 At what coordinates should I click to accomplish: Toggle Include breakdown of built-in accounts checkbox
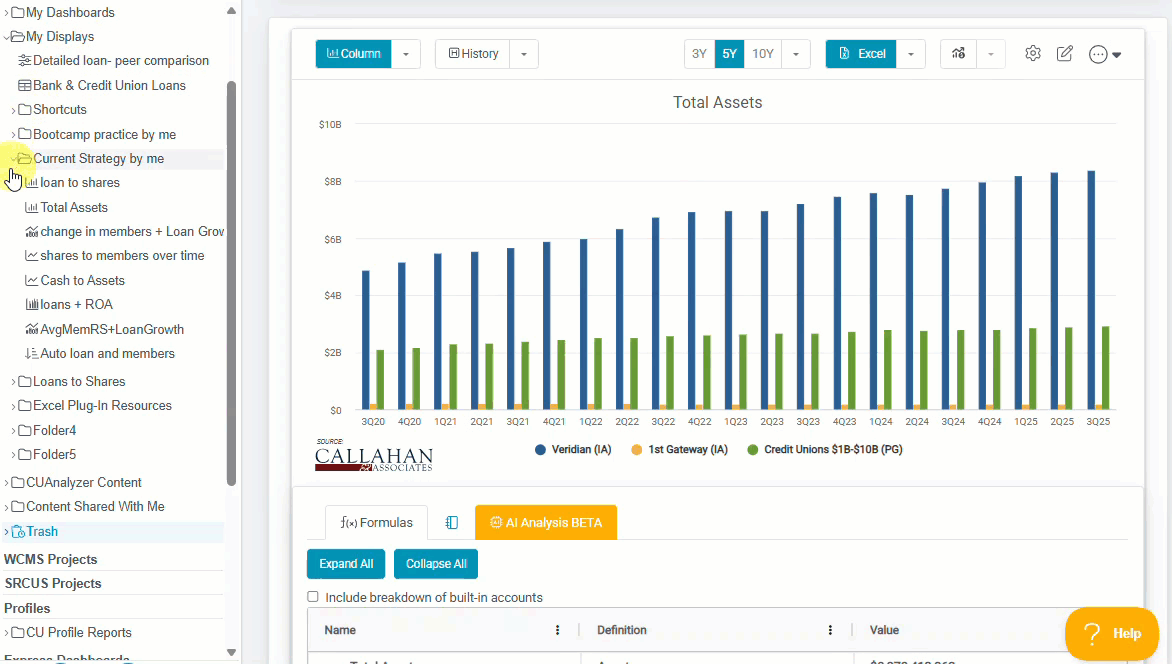(x=313, y=597)
